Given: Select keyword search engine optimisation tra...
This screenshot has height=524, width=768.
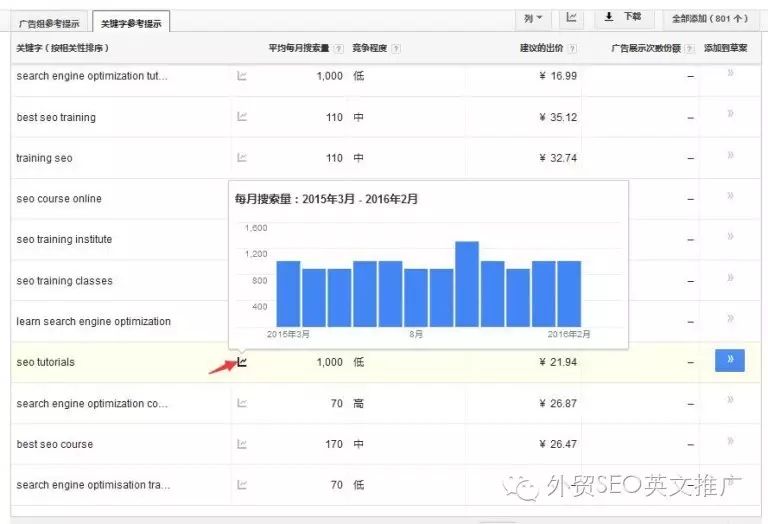Looking at the screenshot, I should tap(94, 485).
